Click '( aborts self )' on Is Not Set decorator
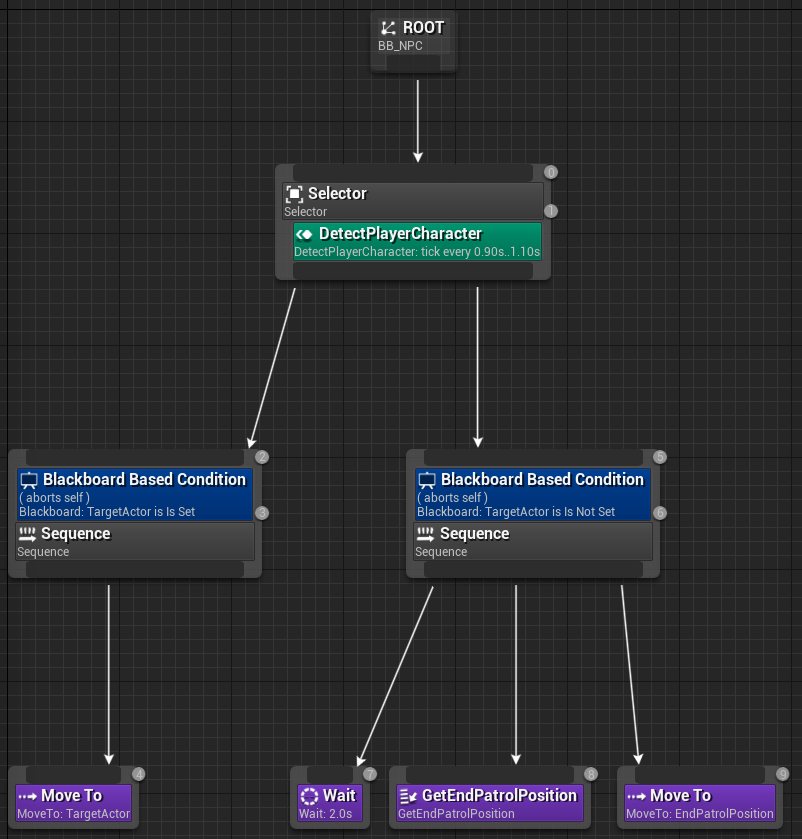This screenshot has width=802, height=839. 452,498
